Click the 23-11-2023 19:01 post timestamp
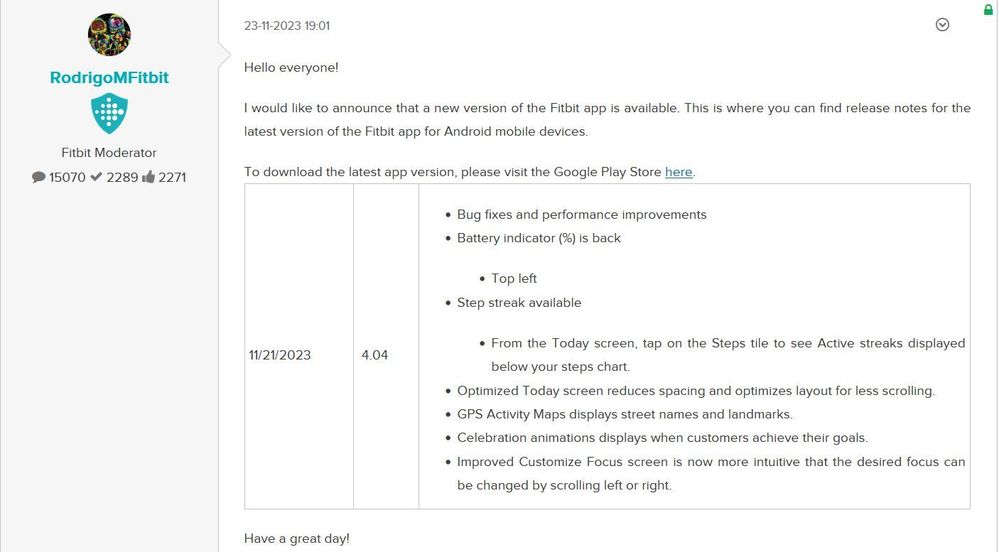The height and width of the screenshot is (552, 999). pos(287,26)
